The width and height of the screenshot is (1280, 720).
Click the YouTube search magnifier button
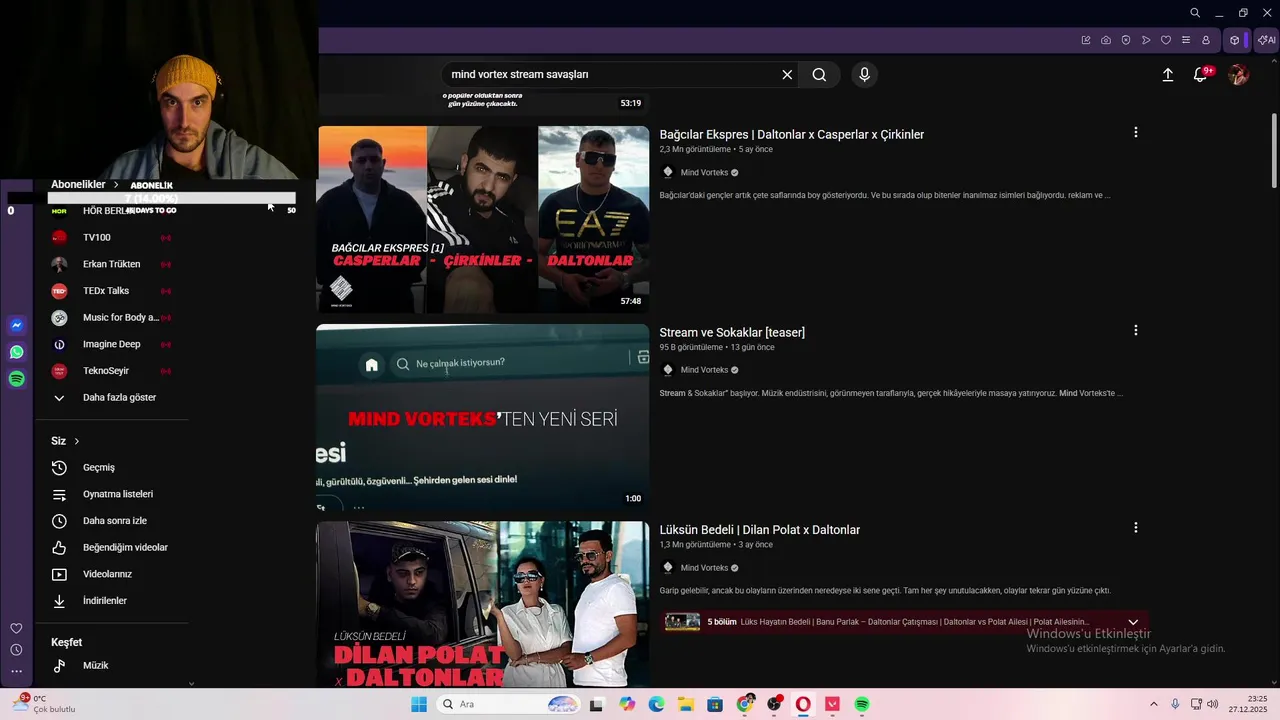pyautogui.click(x=819, y=75)
